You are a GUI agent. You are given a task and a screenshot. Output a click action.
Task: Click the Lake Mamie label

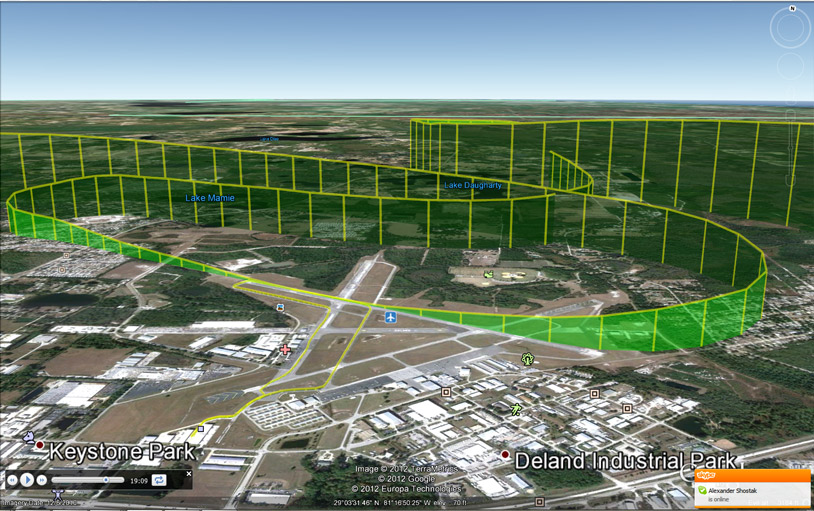click(210, 198)
